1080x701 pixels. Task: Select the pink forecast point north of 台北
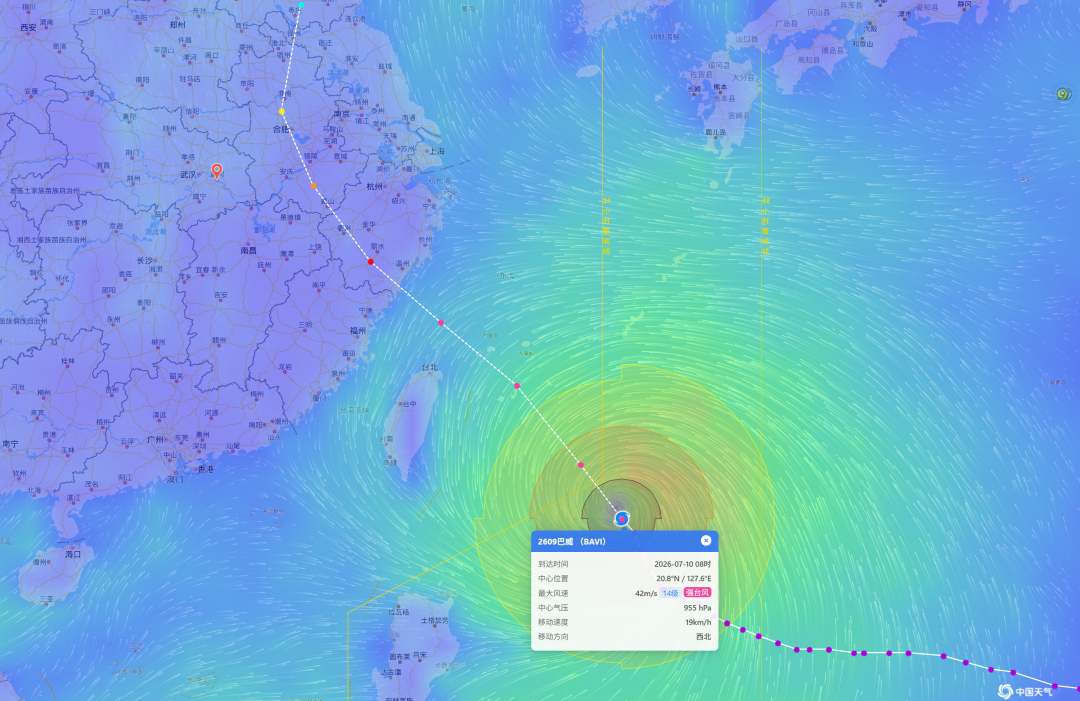point(441,322)
